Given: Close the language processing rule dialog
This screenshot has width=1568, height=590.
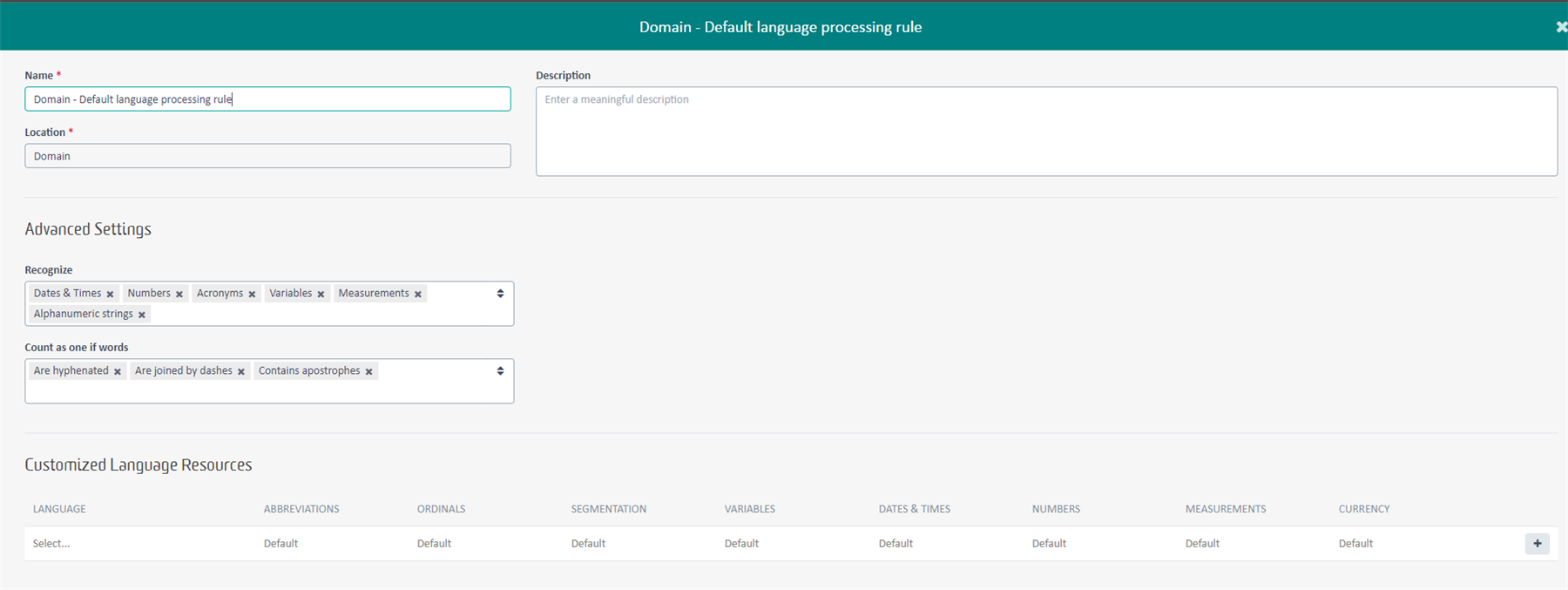Looking at the screenshot, I should (1560, 27).
